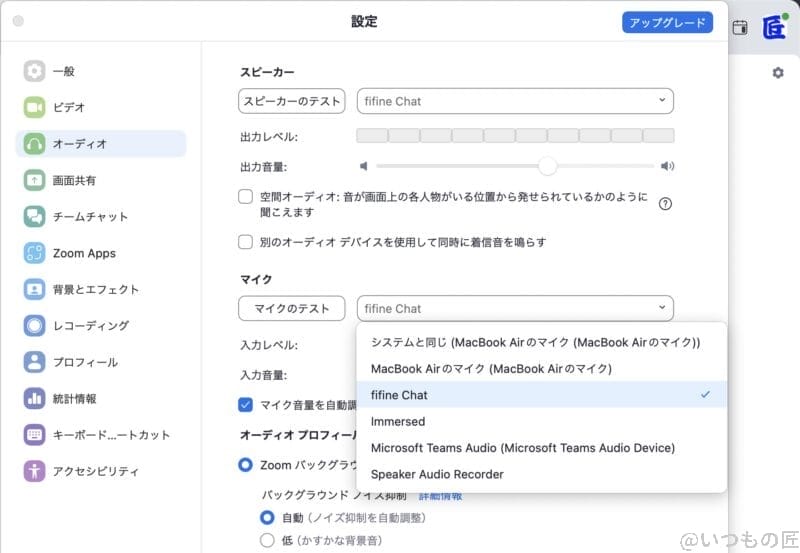Click the スピーカーのテスト button

[x=292, y=101]
